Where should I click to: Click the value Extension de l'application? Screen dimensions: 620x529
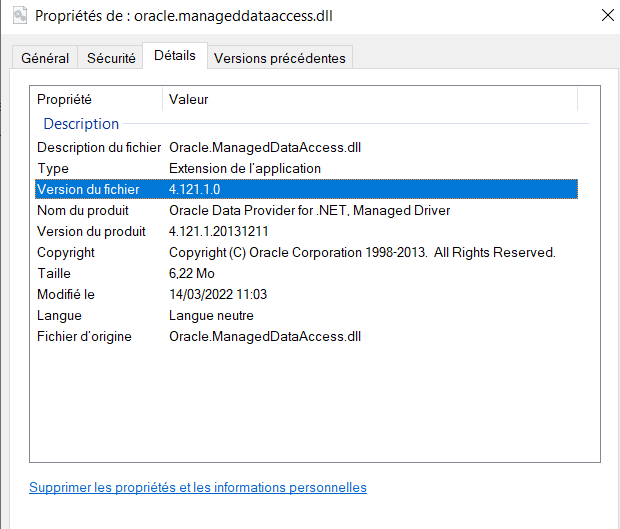[245, 168]
